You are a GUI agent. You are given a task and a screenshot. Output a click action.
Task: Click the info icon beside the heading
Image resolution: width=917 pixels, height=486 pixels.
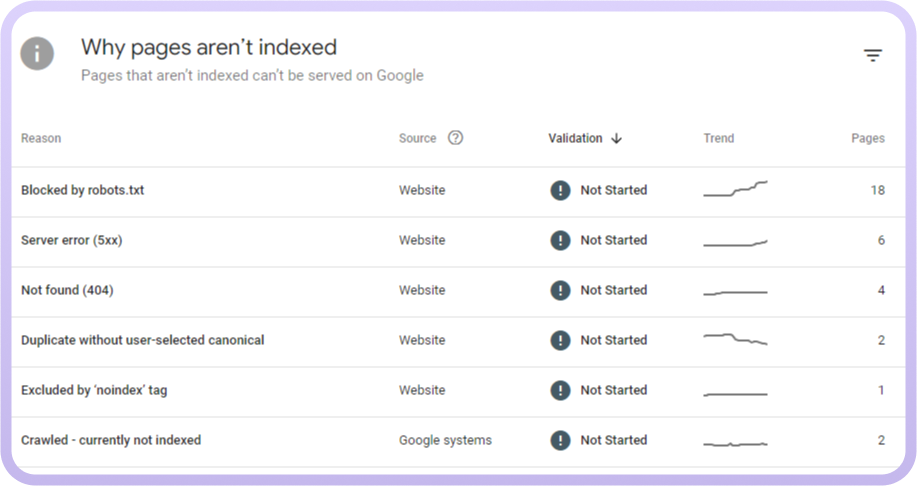point(37,53)
